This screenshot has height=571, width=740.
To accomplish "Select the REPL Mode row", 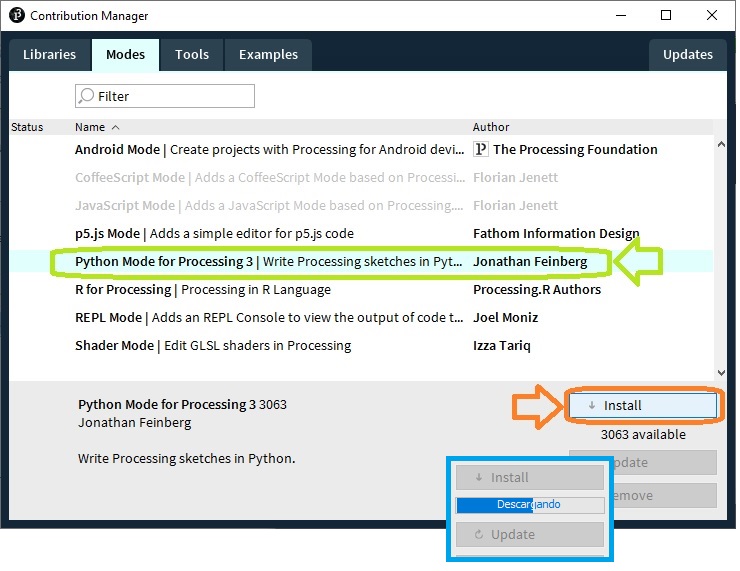I will (x=109, y=317).
